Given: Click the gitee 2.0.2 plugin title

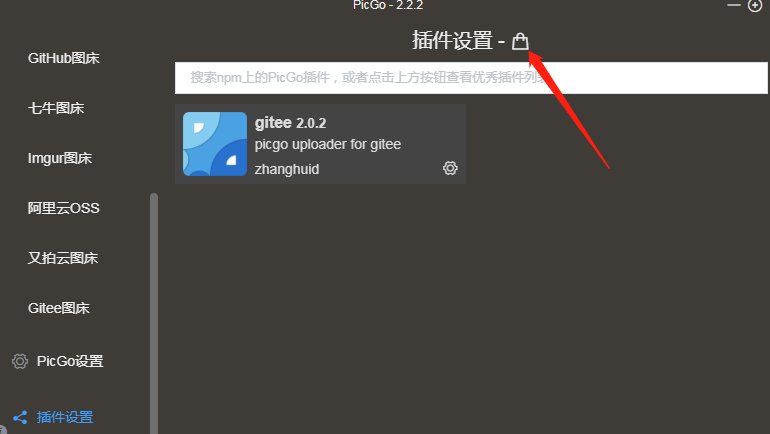Looking at the screenshot, I should 290,123.
